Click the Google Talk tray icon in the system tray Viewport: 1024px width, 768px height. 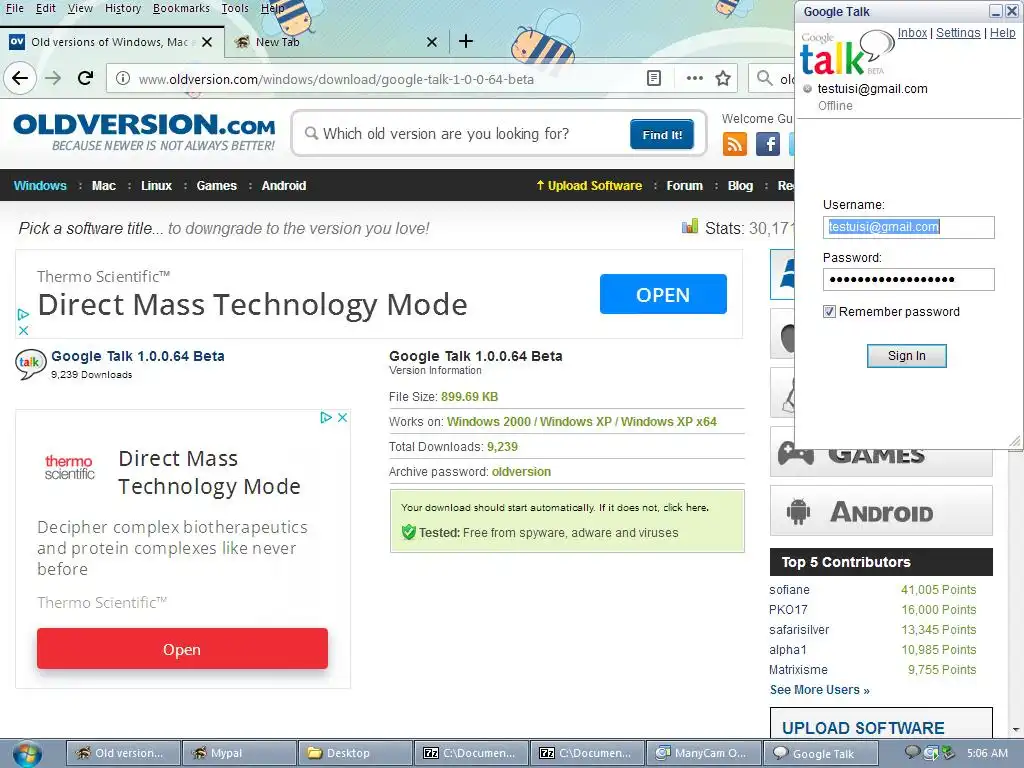[x=912, y=753]
